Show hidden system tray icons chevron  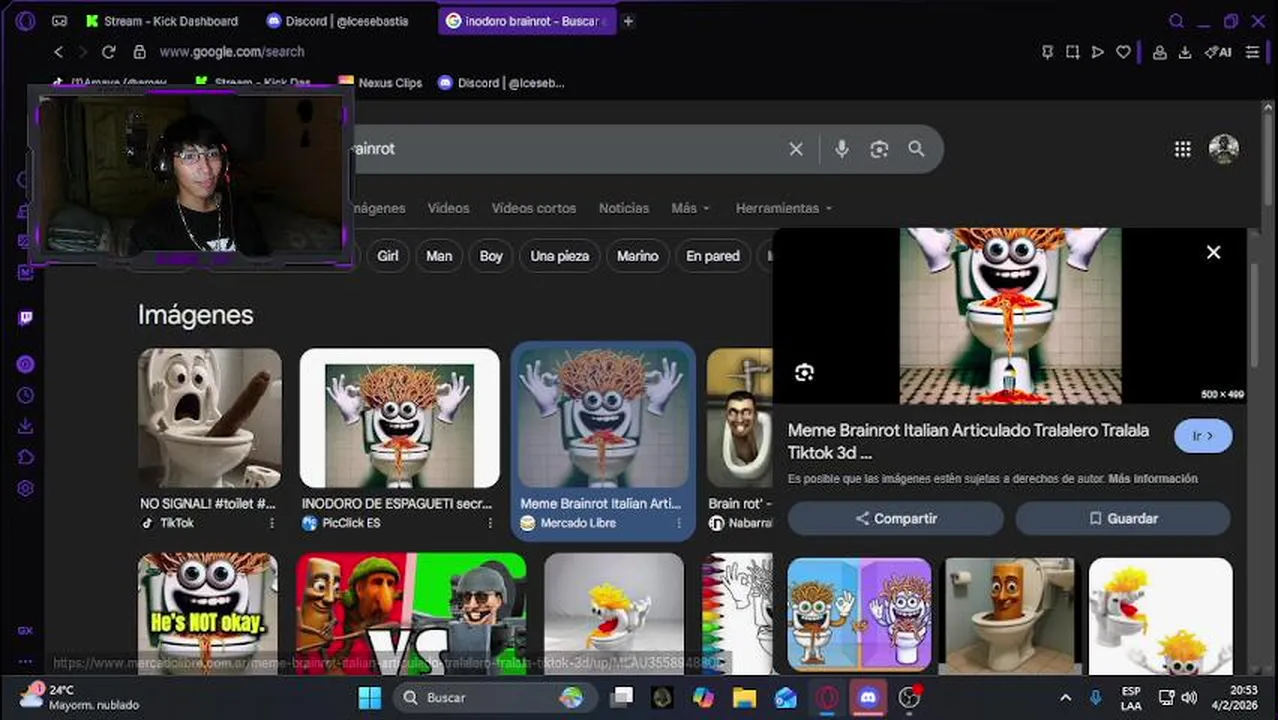tap(1065, 697)
